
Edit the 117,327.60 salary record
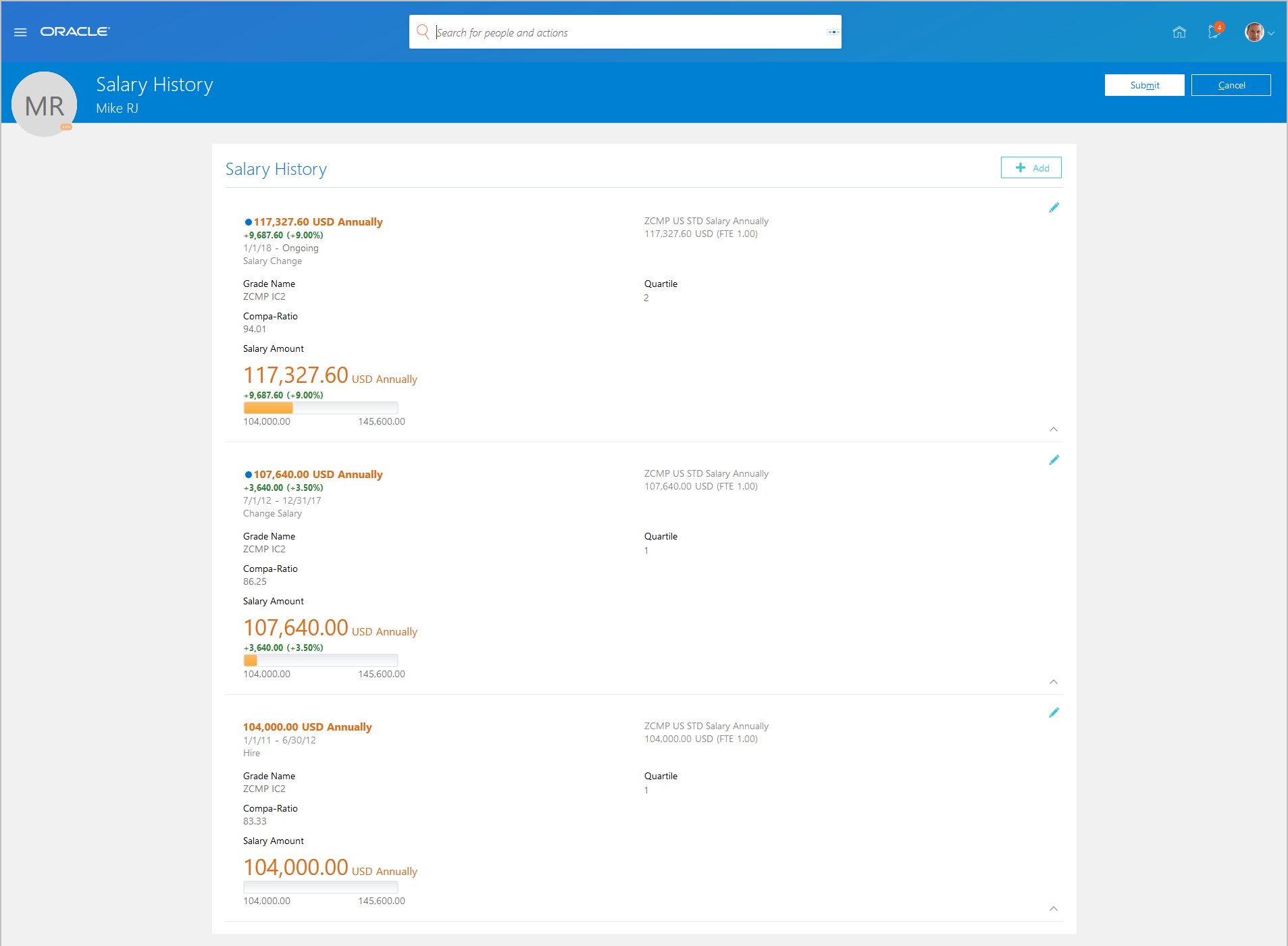click(x=1054, y=207)
